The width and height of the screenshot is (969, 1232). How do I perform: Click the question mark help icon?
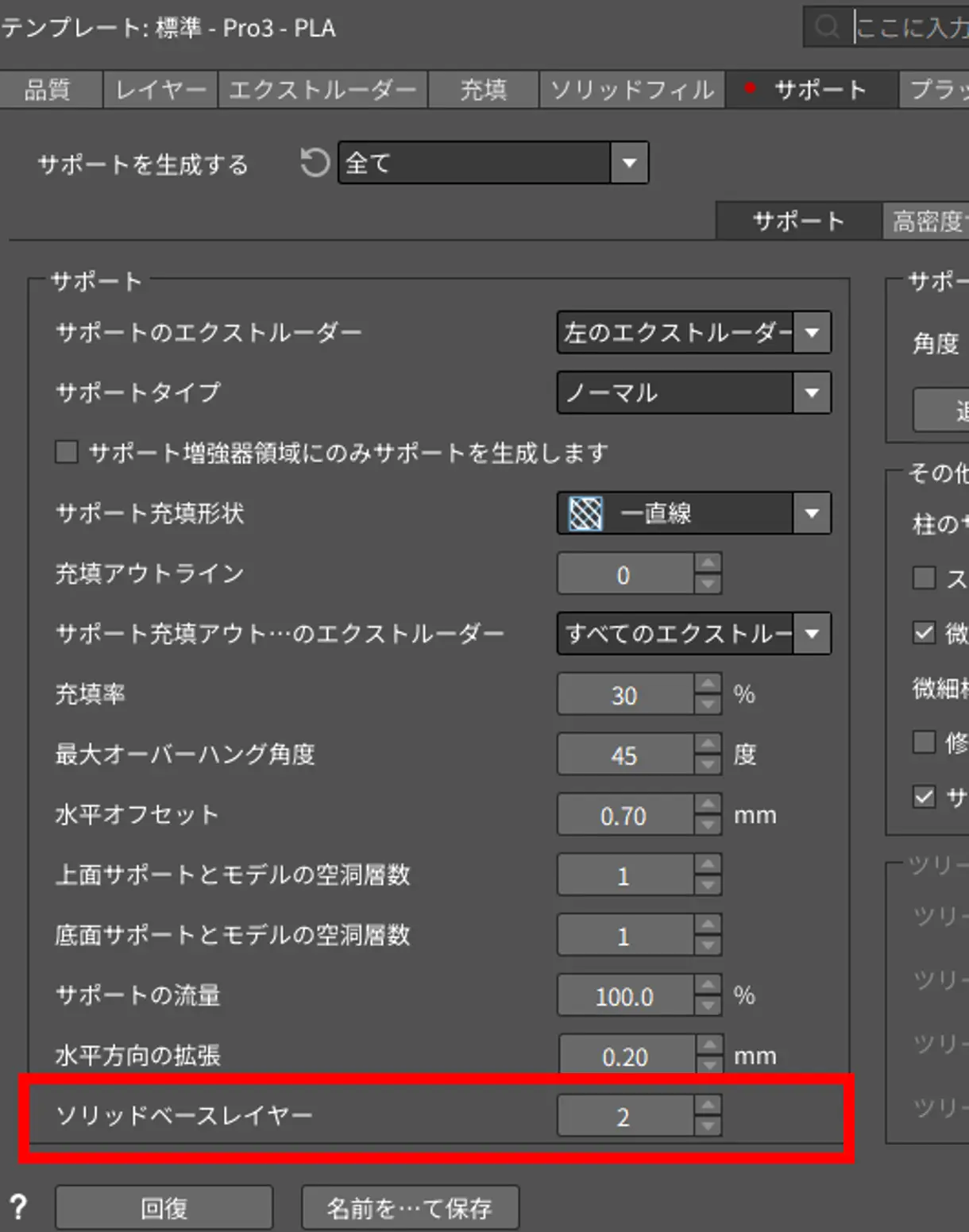coord(18,1207)
